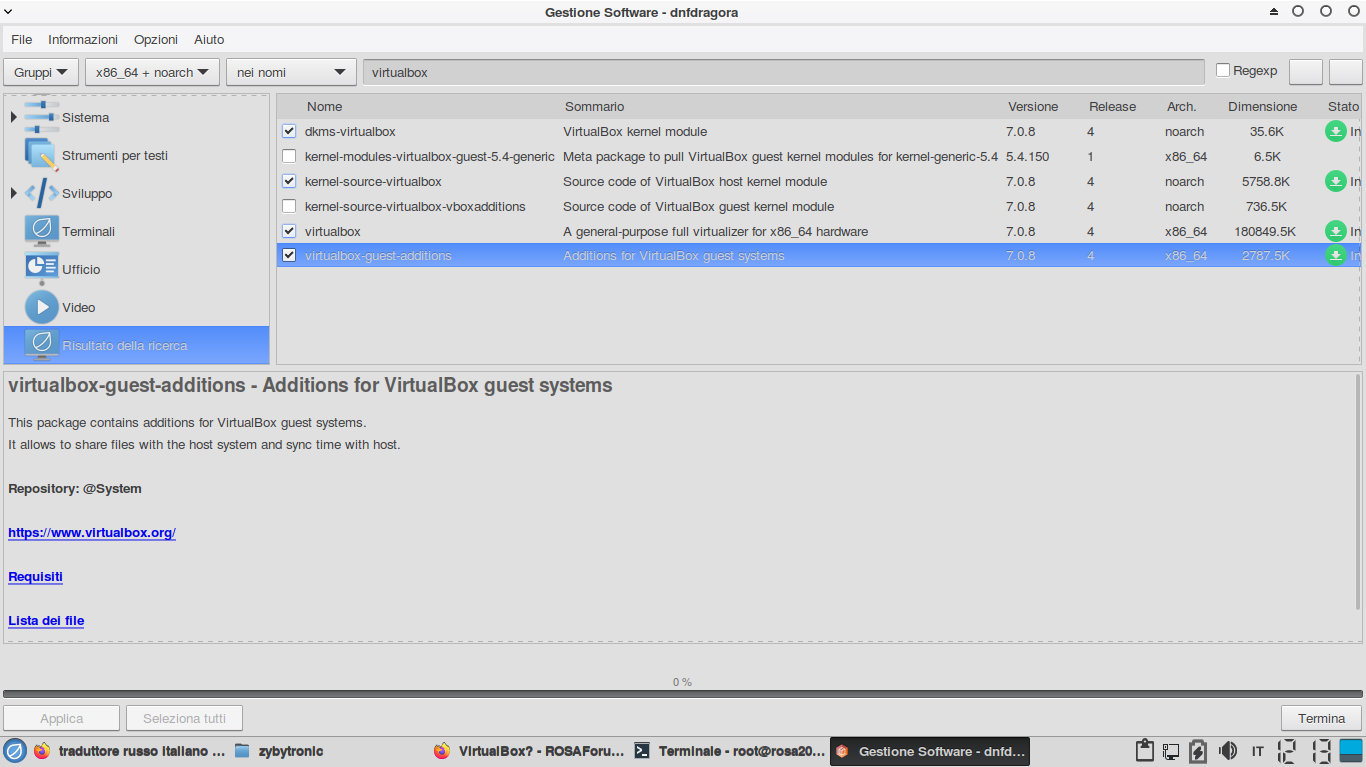Sort packages by Versione column header
This screenshot has height=767, width=1366.
point(1033,106)
